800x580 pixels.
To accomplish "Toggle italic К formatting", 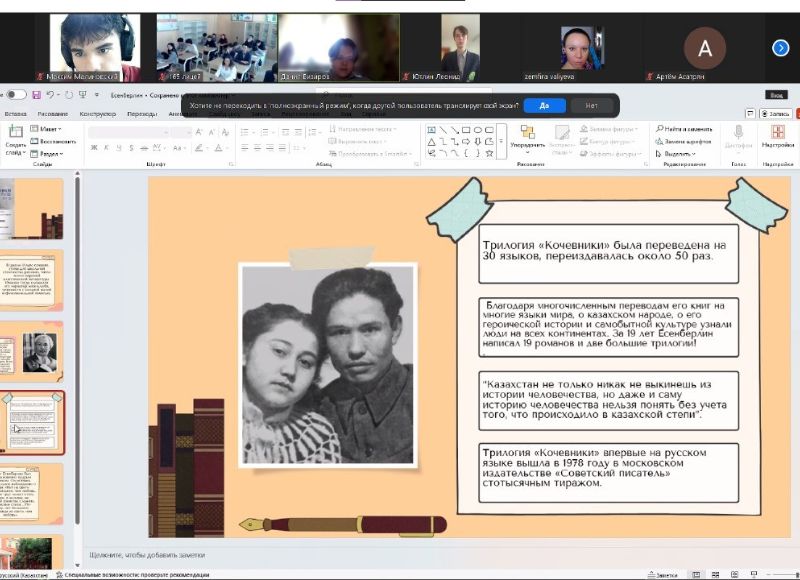I will [108, 148].
